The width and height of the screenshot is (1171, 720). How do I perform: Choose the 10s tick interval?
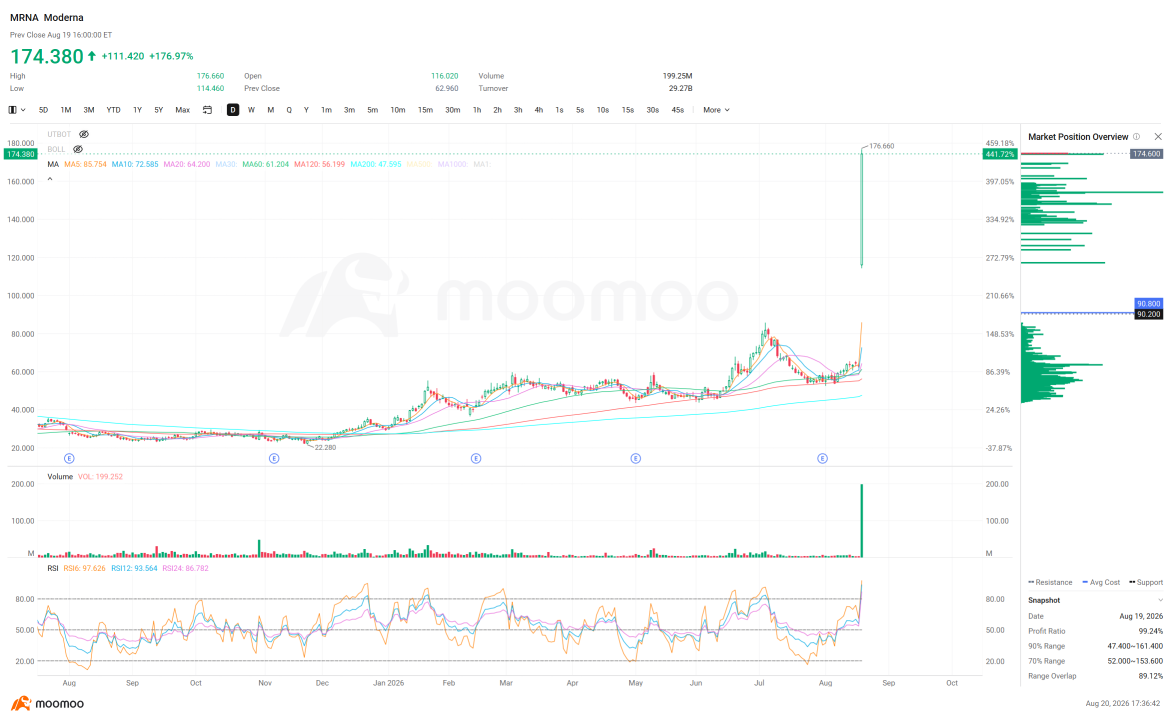point(603,110)
